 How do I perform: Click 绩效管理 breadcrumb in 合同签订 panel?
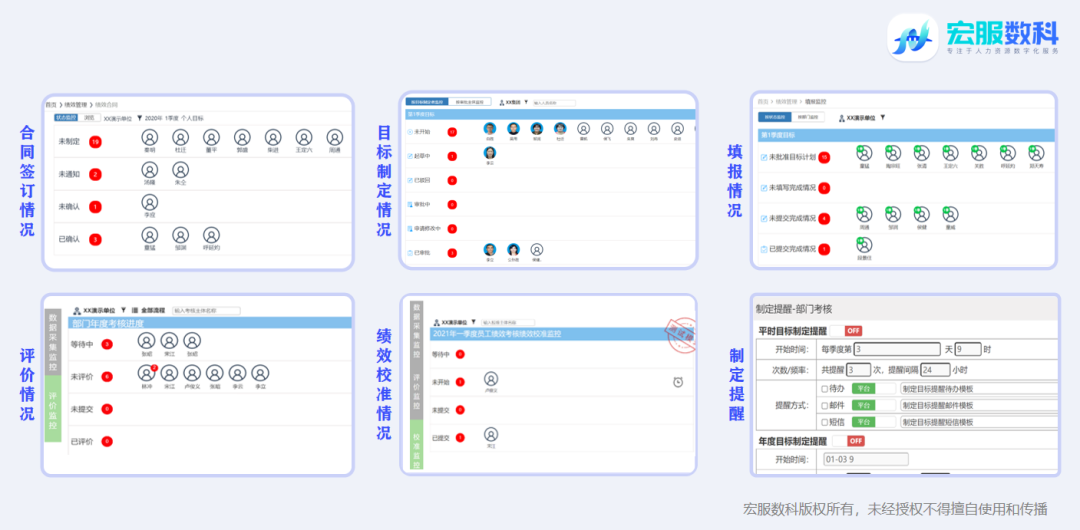click(x=75, y=105)
